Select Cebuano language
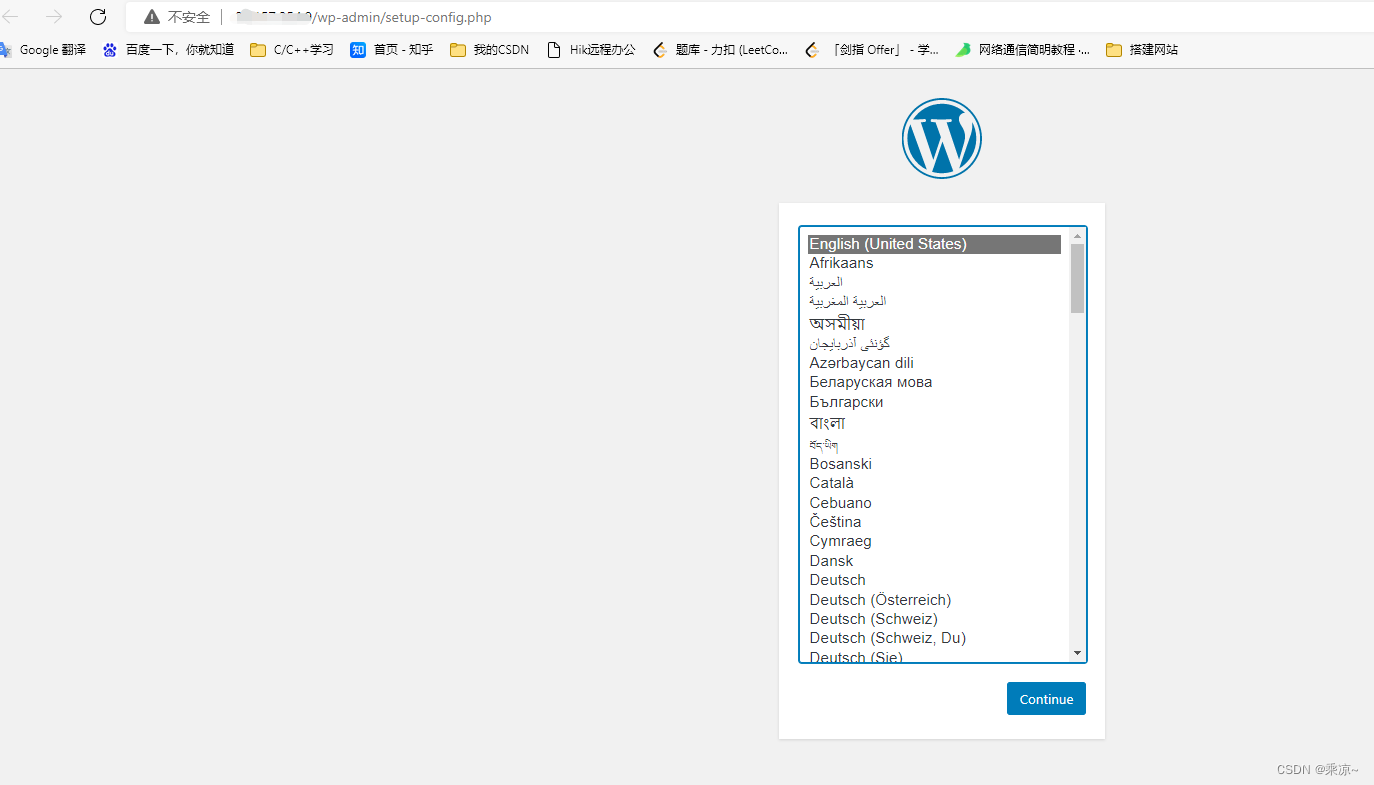The height and width of the screenshot is (785, 1374). pyautogui.click(x=934, y=503)
